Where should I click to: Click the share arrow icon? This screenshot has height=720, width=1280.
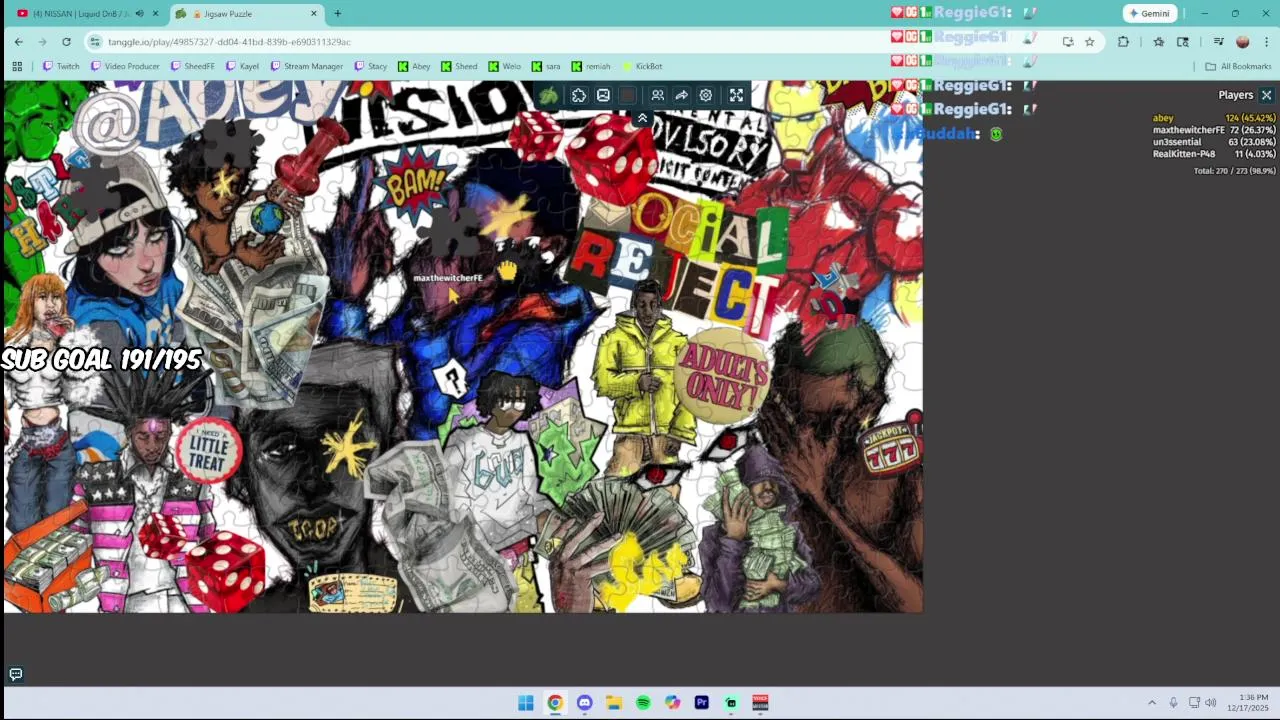tap(682, 95)
